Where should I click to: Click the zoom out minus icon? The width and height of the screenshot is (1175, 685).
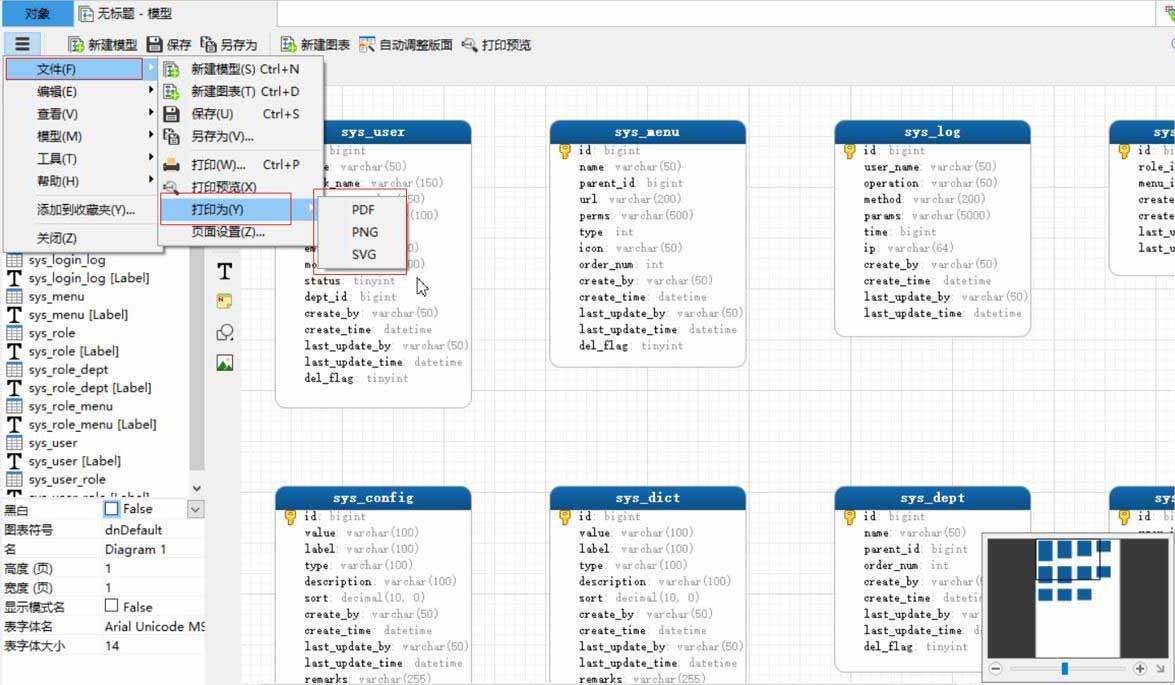point(996,668)
